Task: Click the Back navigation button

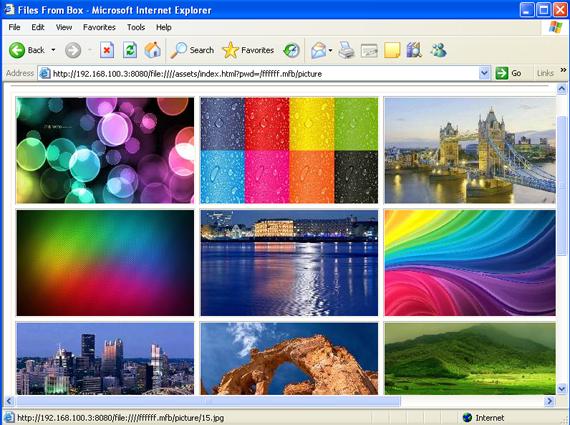Action: coord(27,50)
